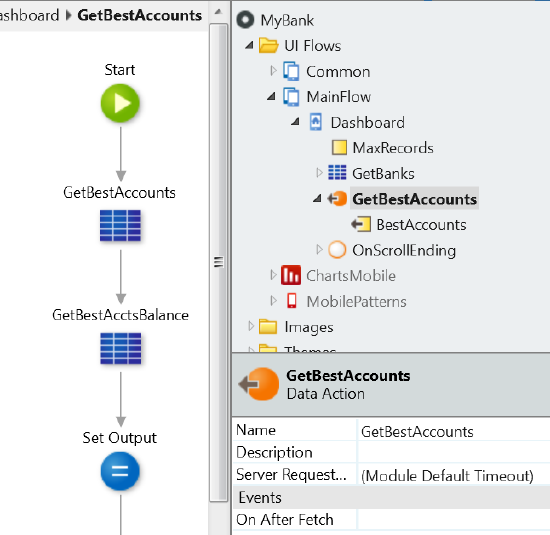Expand the Common flow node
The image size is (550, 535).
click(x=273, y=71)
